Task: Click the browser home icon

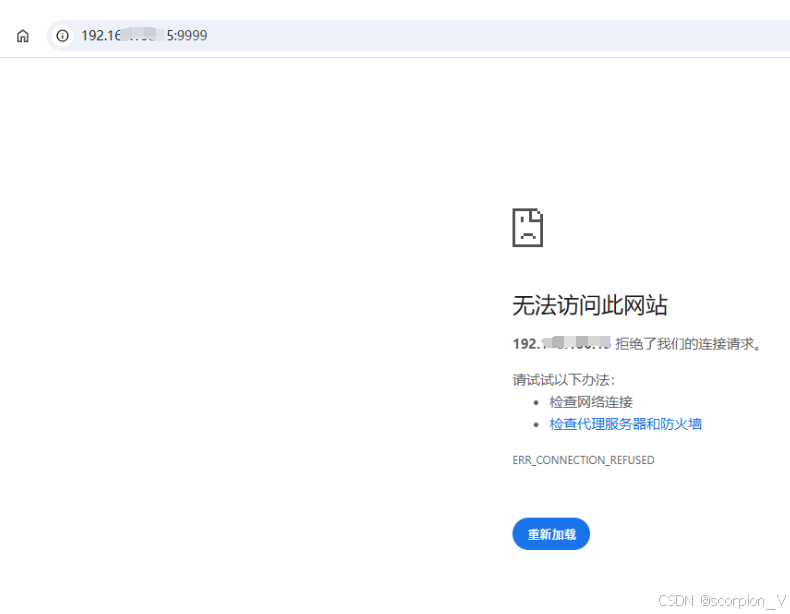Action: 23,36
